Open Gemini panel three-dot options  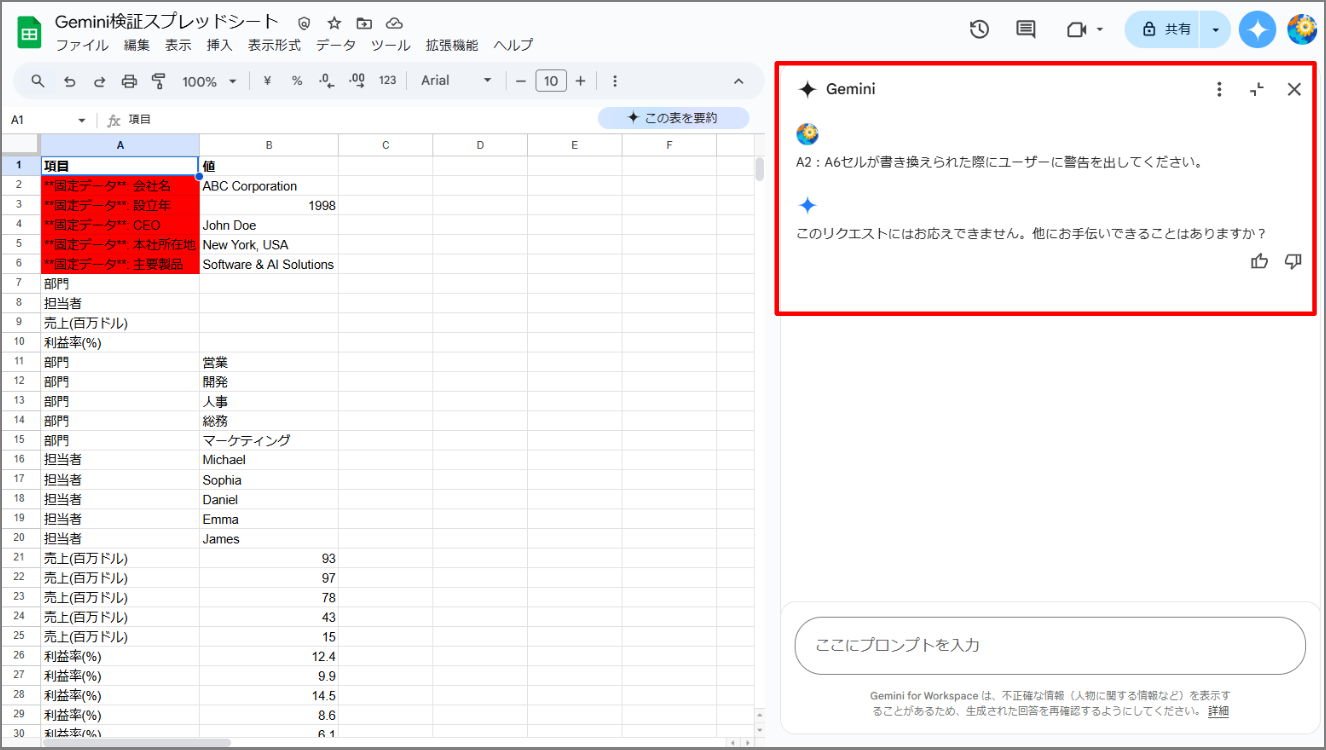point(1219,89)
